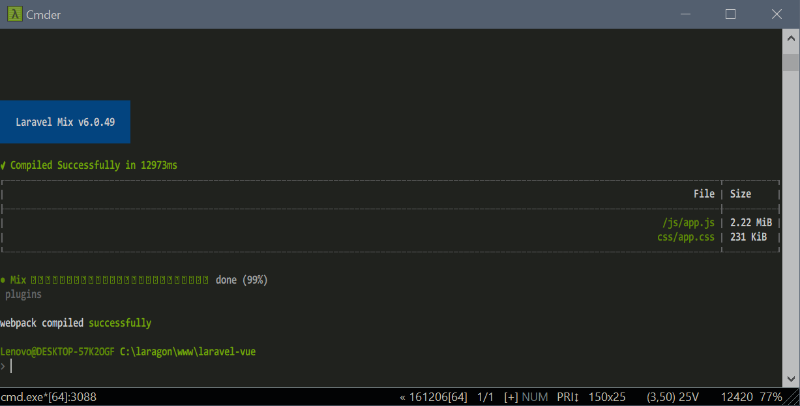Maximize the Cmder window
This screenshot has width=800, height=406.
point(731,14)
